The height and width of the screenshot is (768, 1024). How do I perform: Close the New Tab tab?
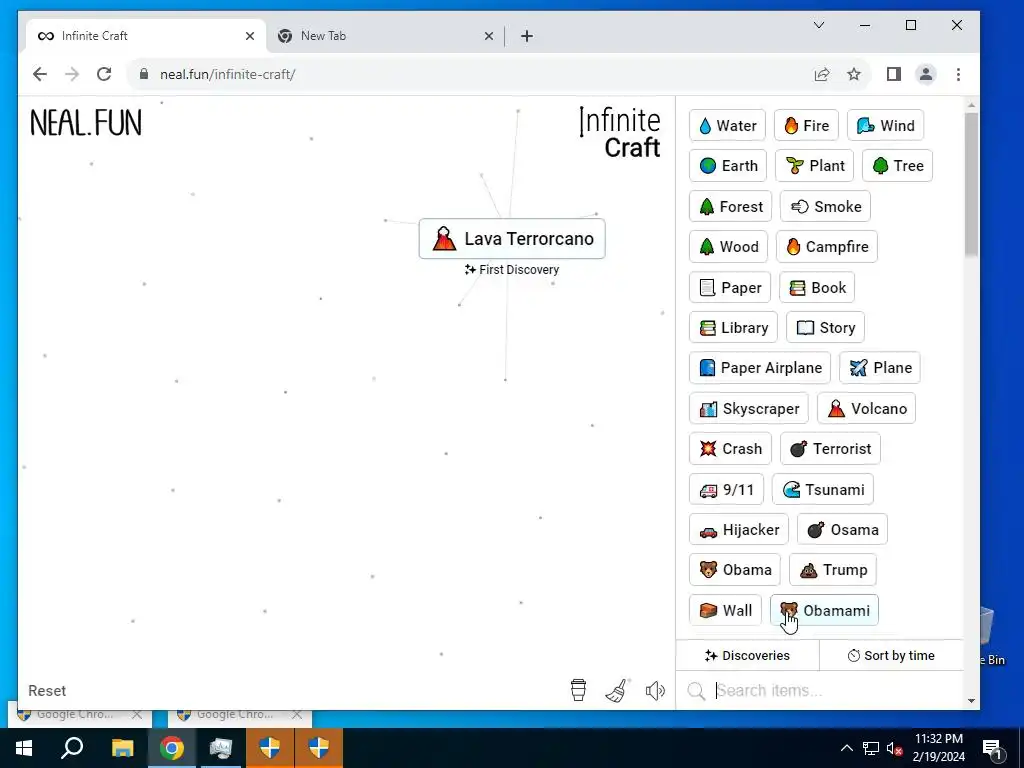(x=488, y=36)
